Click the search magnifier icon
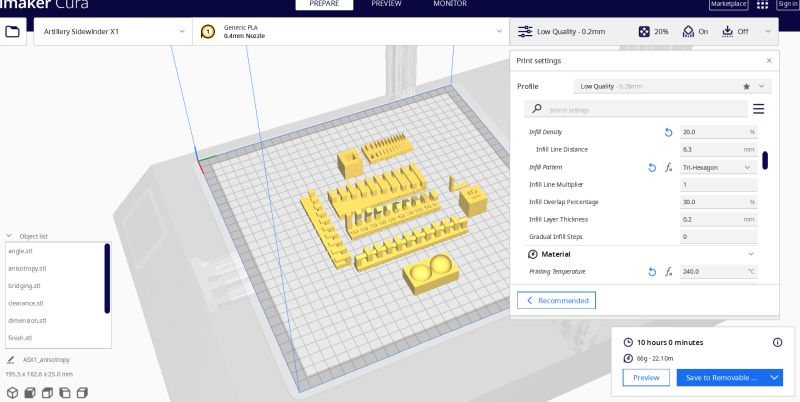 tap(537, 109)
